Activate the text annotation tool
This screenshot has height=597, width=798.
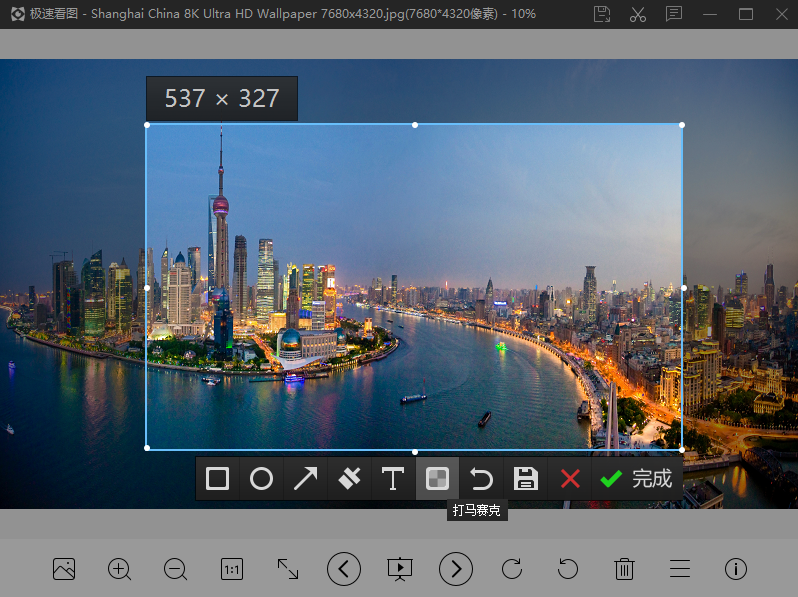pos(393,479)
